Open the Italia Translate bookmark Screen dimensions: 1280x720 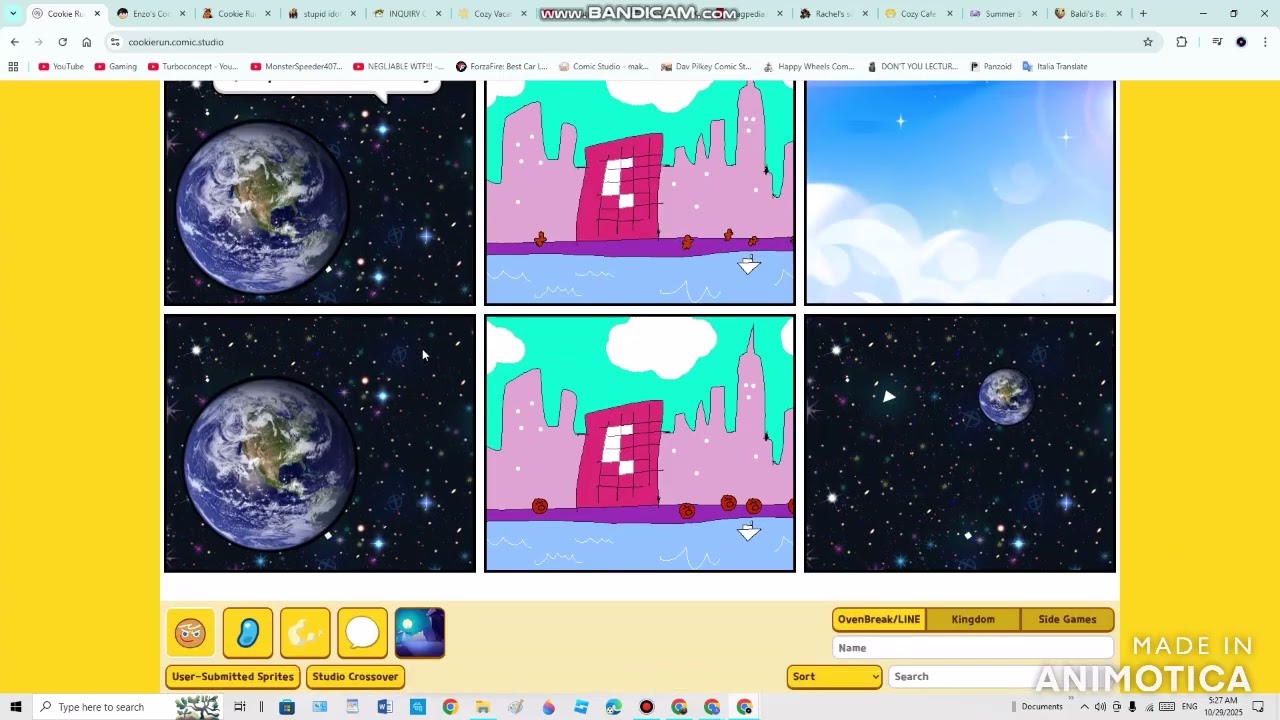pyautogui.click(x=1054, y=67)
